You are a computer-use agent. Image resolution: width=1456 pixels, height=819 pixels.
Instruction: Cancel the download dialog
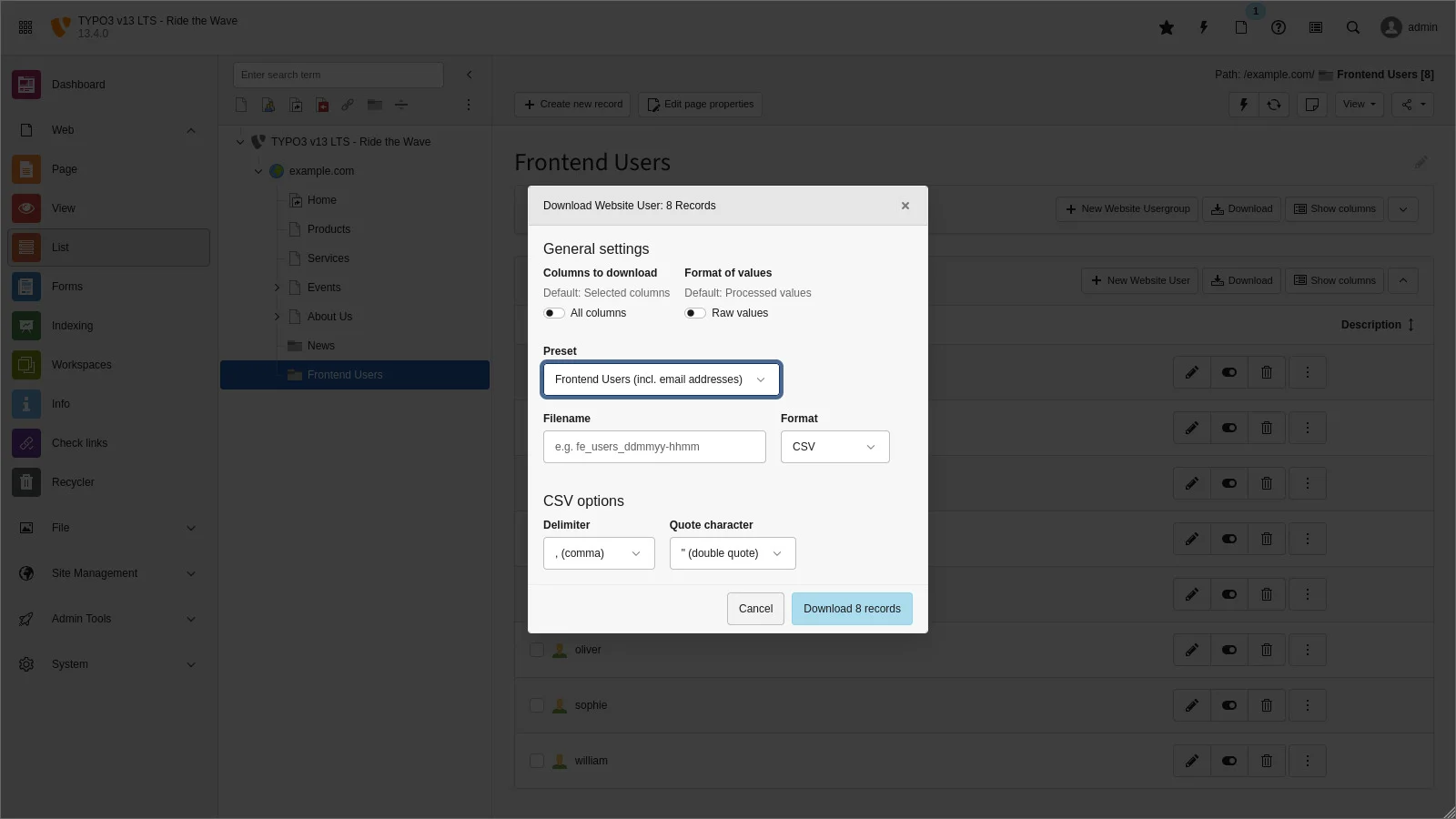coord(755,608)
